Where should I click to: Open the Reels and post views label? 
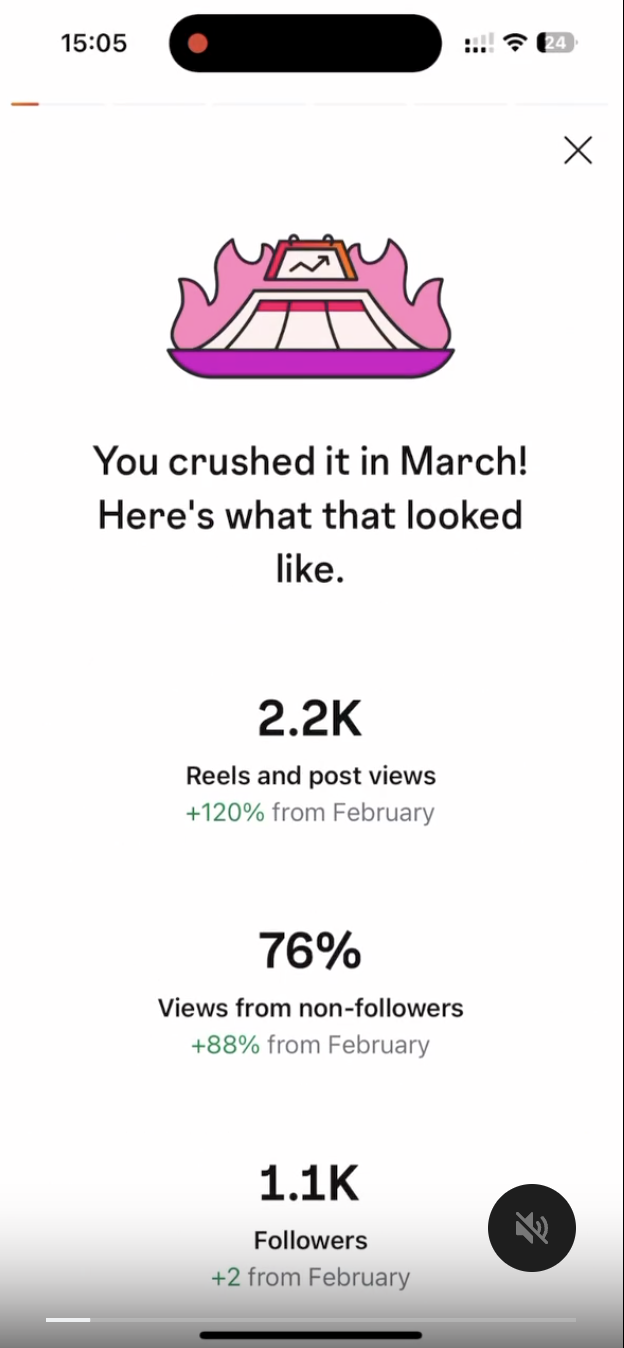(x=310, y=775)
